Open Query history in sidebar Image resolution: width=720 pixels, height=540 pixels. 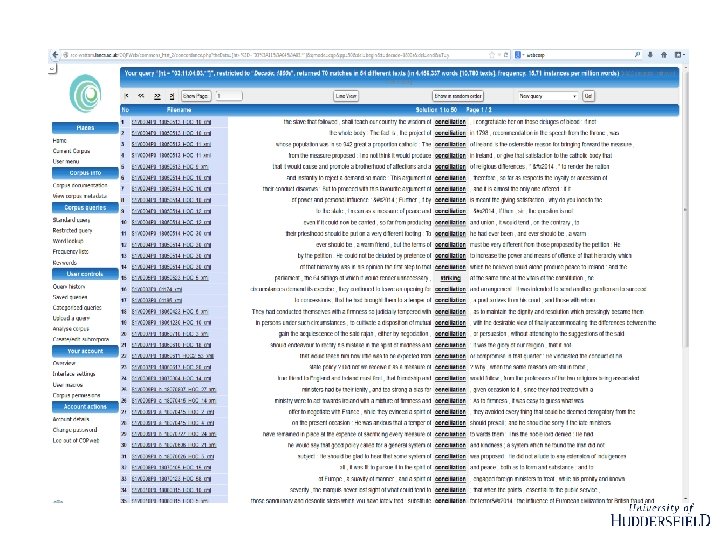69,287
